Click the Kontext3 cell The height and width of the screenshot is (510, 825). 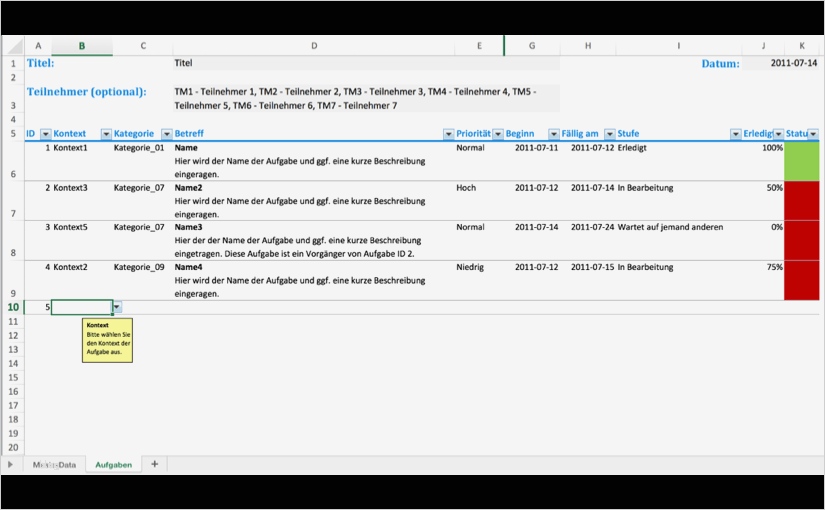coord(82,201)
